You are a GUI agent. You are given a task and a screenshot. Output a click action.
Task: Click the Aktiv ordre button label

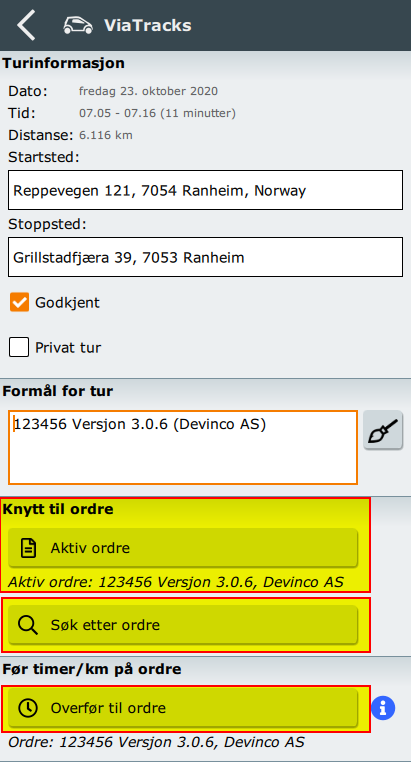click(x=90, y=548)
